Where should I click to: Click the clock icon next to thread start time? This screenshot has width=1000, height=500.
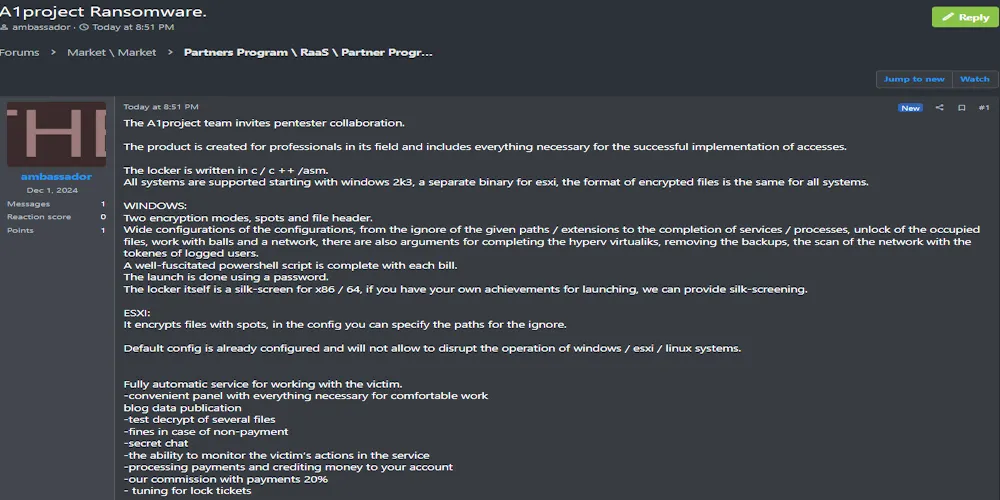84,27
